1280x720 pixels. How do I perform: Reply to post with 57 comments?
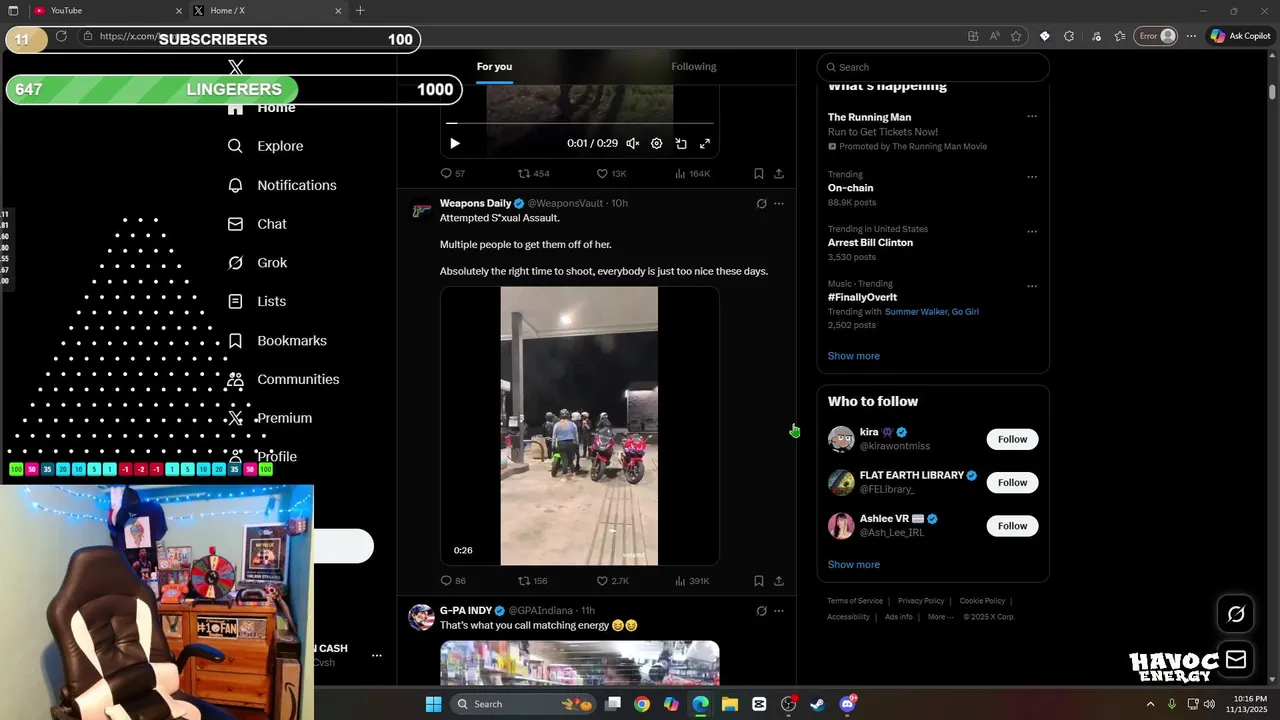pyautogui.click(x=452, y=174)
